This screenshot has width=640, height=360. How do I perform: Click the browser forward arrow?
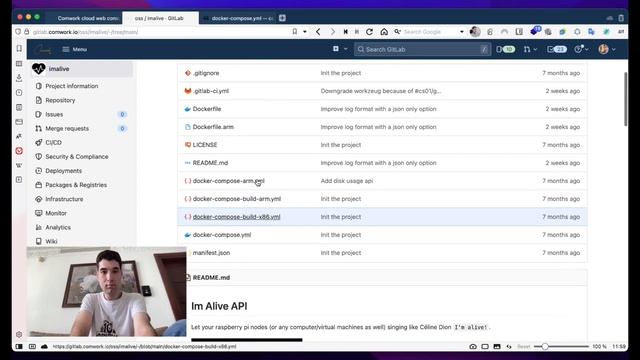tap(332, 32)
